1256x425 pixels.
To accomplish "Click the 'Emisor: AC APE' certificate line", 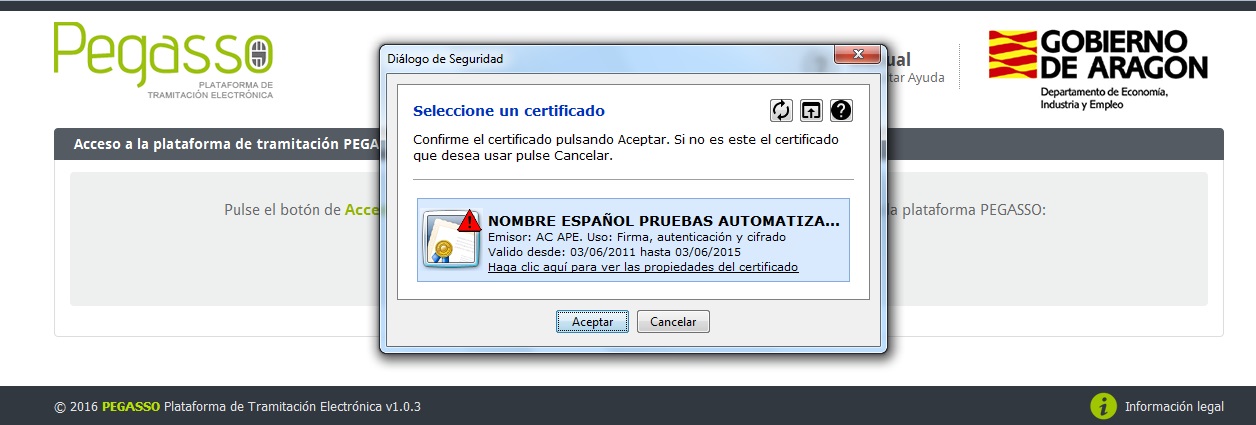I will point(637,237).
